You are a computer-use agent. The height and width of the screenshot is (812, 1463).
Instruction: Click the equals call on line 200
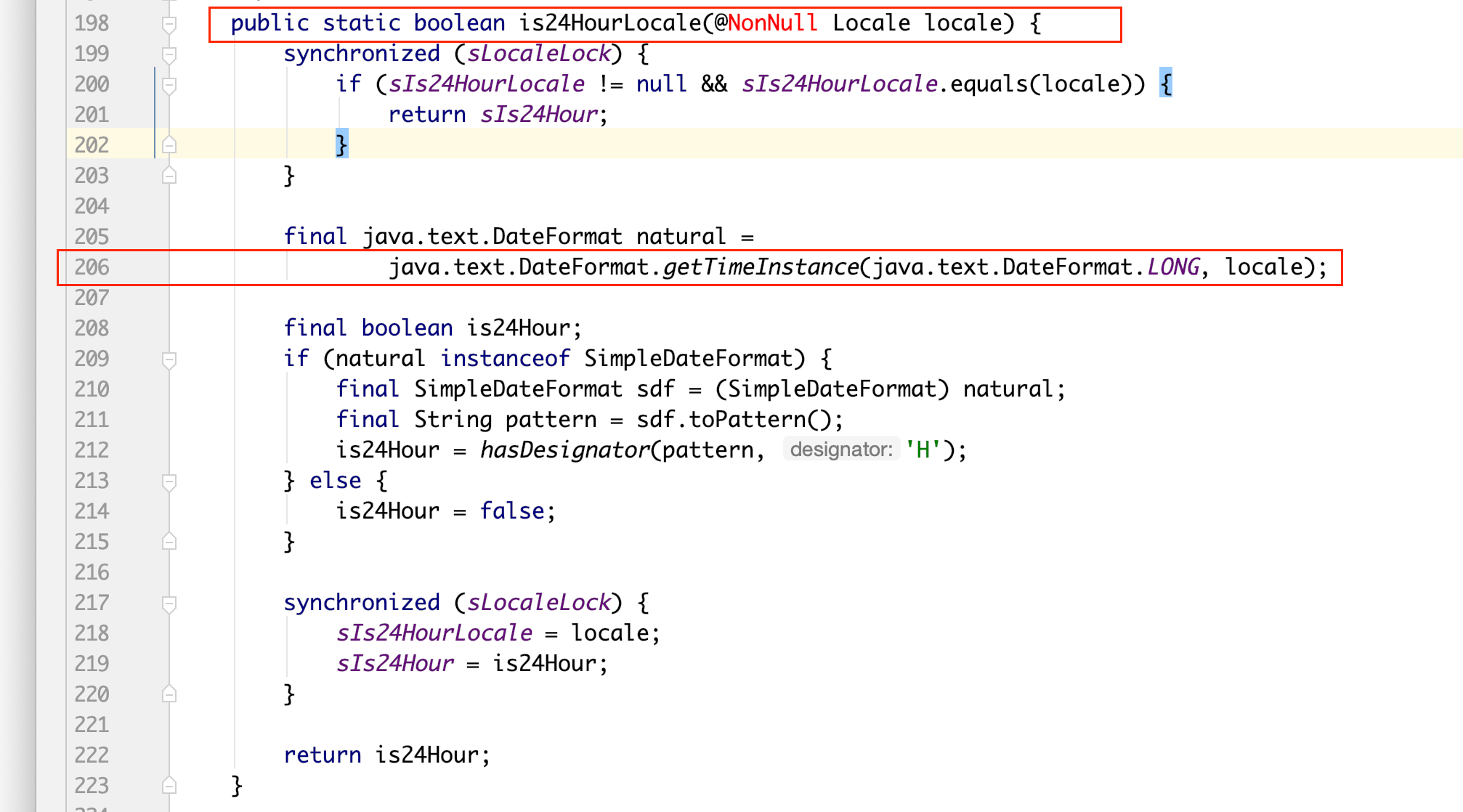pyautogui.click(x=989, y=84)
